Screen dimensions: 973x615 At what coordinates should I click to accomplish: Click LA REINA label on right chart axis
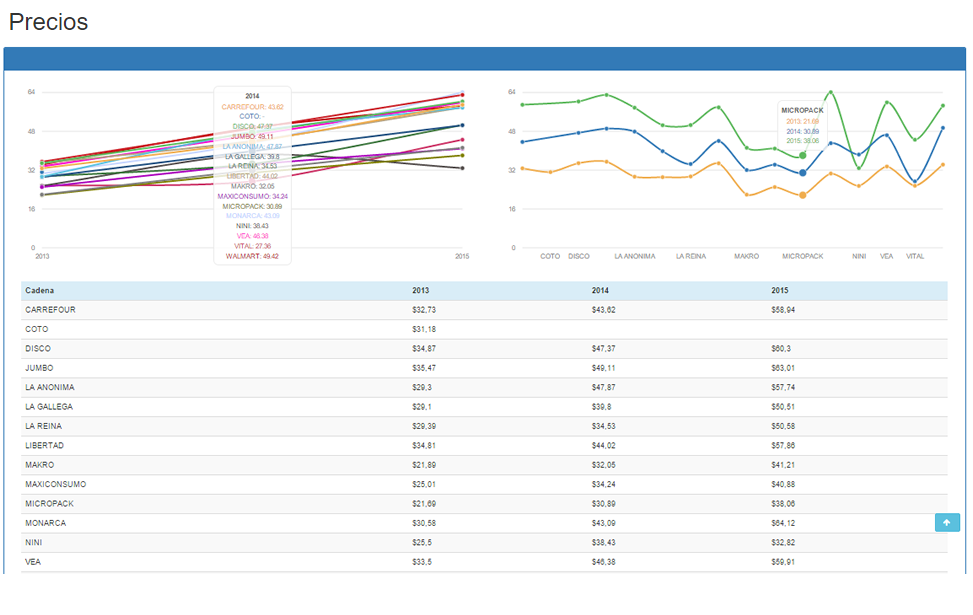(691, 256)
